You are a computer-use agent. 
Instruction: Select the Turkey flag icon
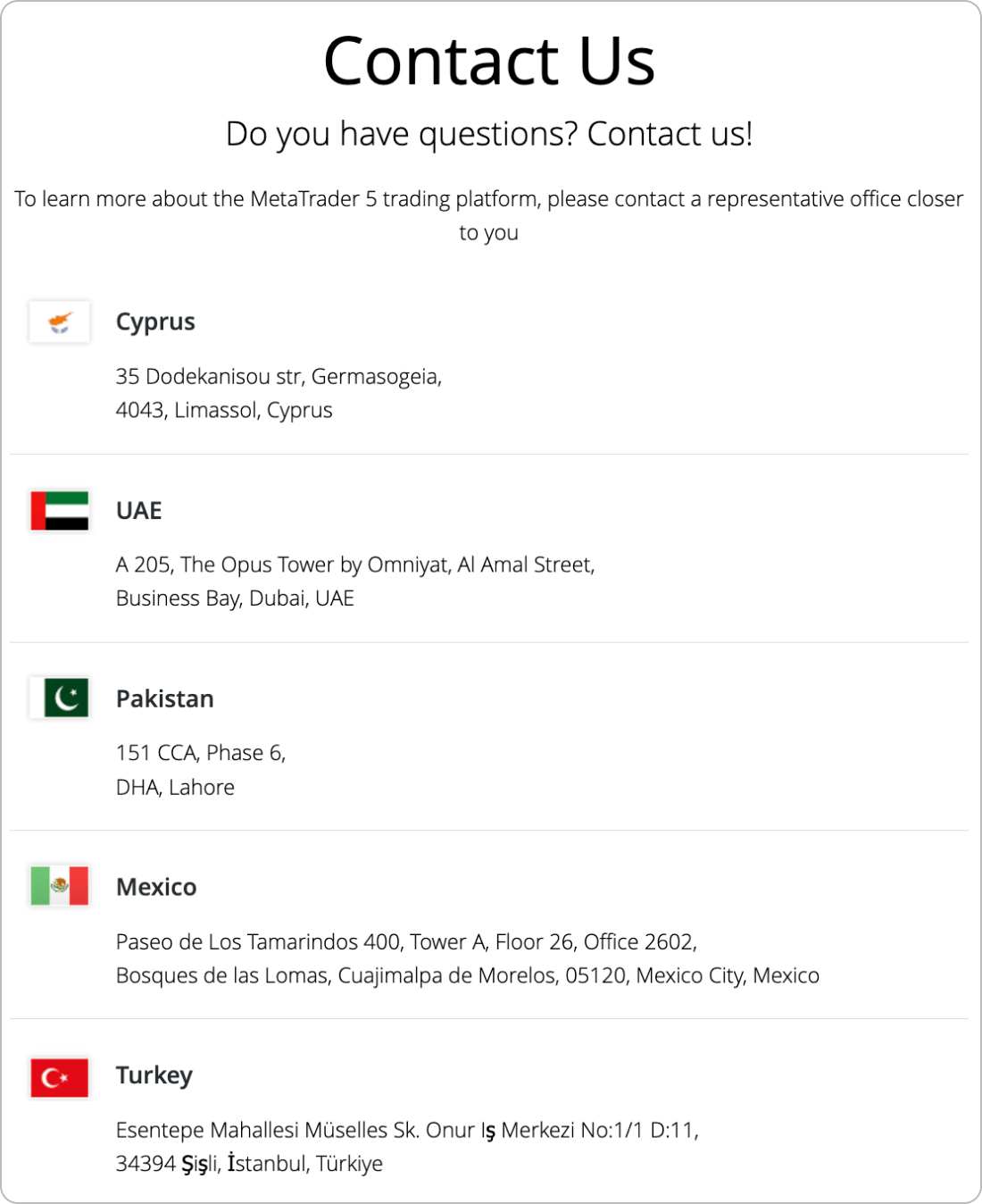60,1077
